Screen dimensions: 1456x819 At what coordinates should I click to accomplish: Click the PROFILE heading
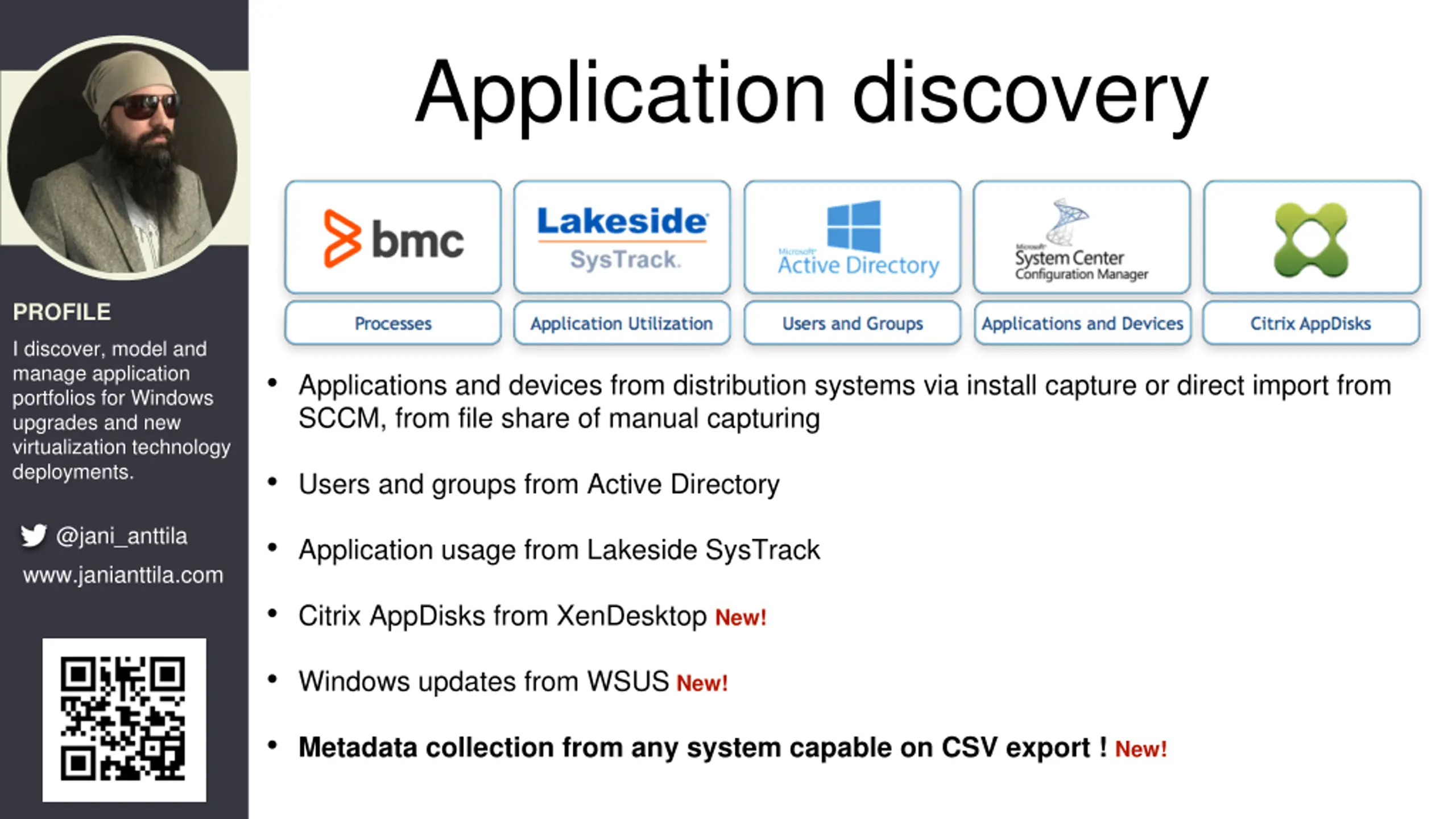click(x=62, y=312)
